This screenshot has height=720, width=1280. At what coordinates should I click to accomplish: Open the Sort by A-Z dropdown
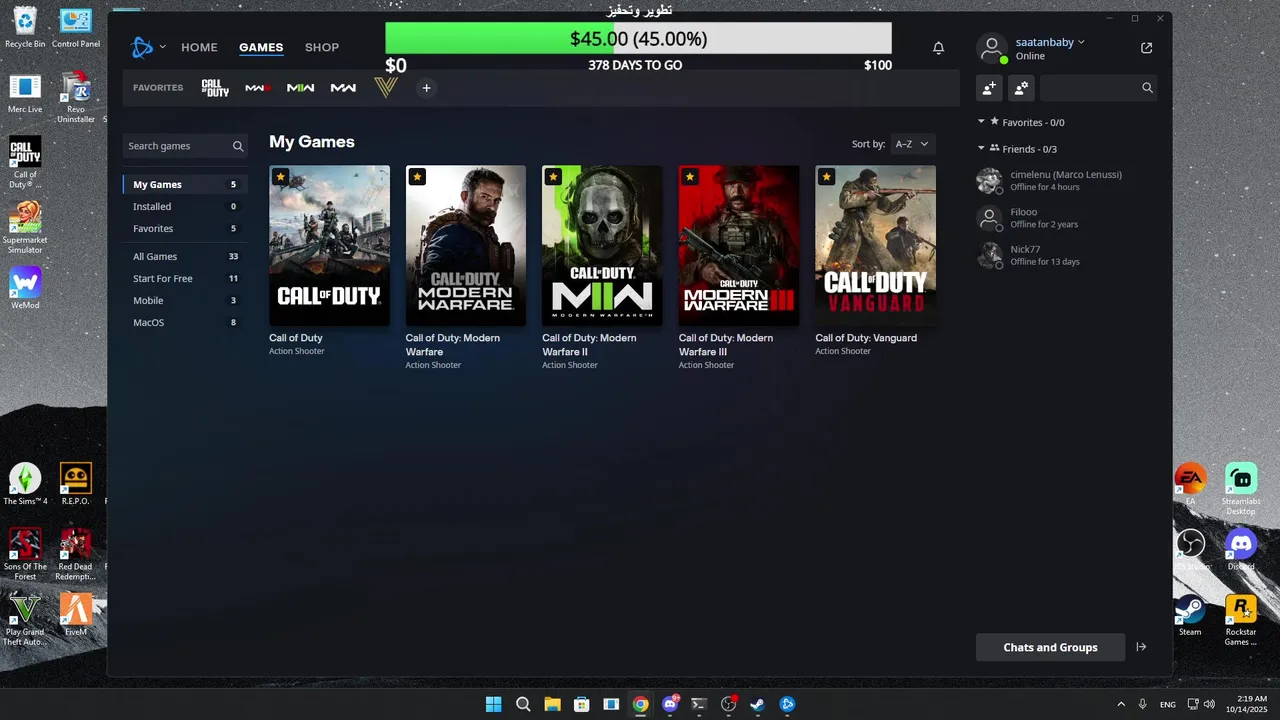click(x=912, y=144)
